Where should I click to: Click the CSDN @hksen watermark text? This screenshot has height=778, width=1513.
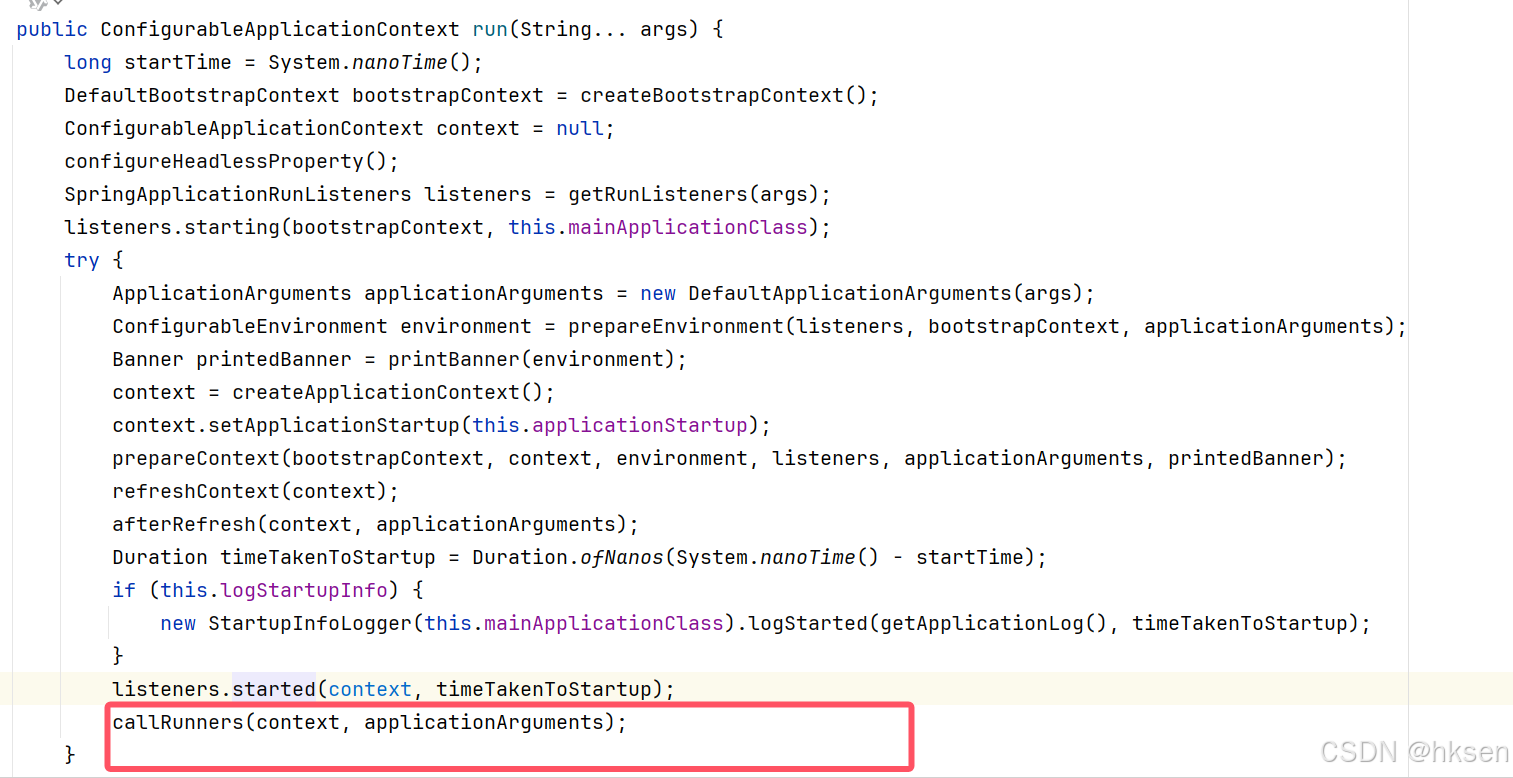[1415, 752]
